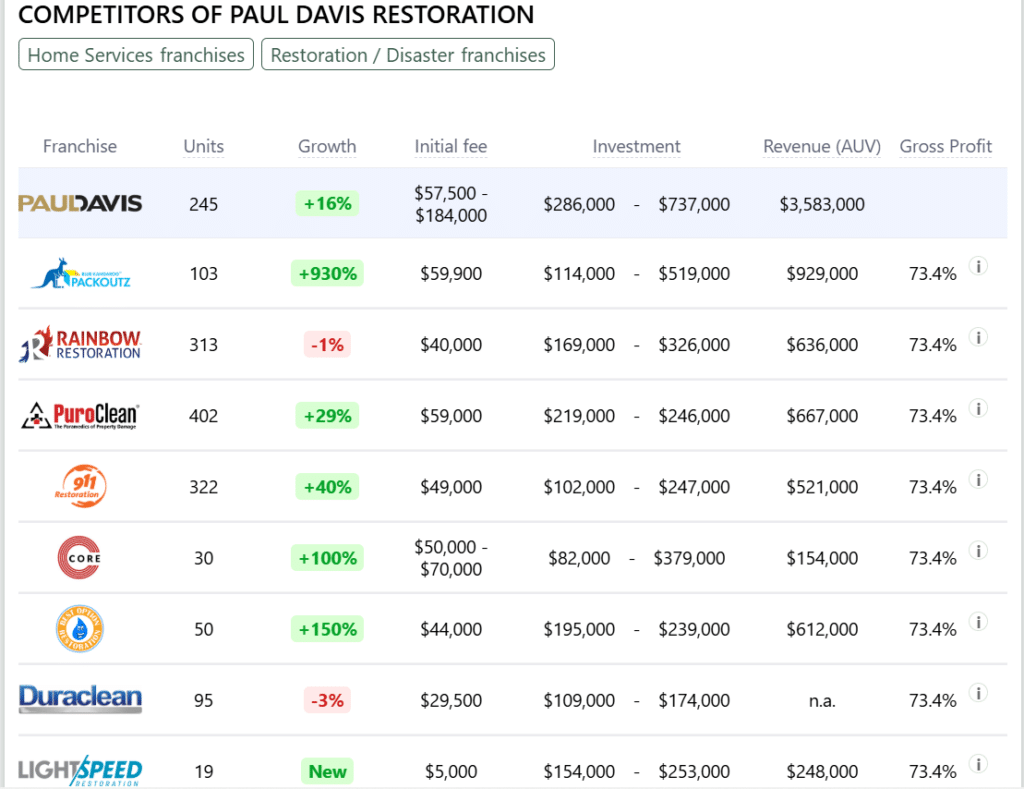This screenshot has height=789, width=1024.
Task: Click the $612,000 revenue value
Action: point(822,630)
